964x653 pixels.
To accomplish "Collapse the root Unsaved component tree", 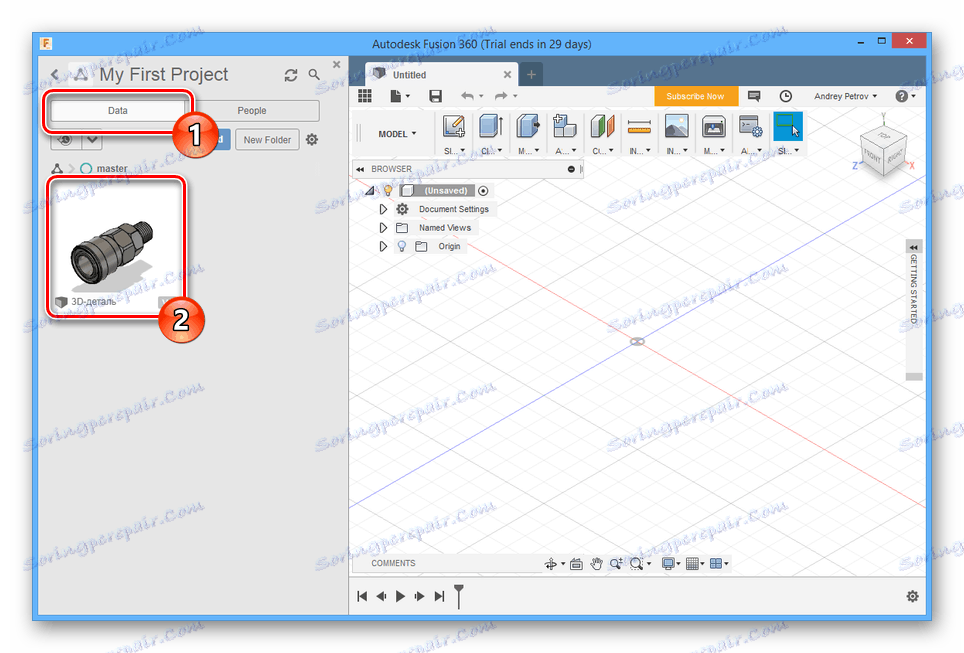I will tap(369, 191).
